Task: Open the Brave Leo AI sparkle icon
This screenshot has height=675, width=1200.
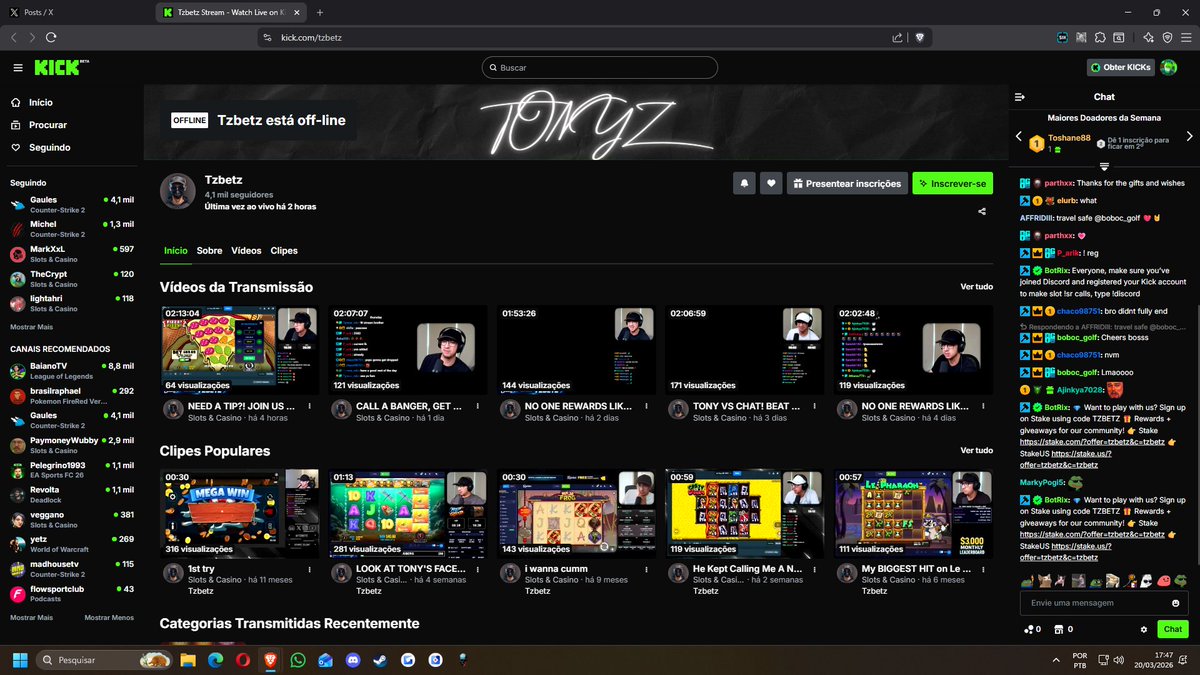Action: click(1148, 37)
